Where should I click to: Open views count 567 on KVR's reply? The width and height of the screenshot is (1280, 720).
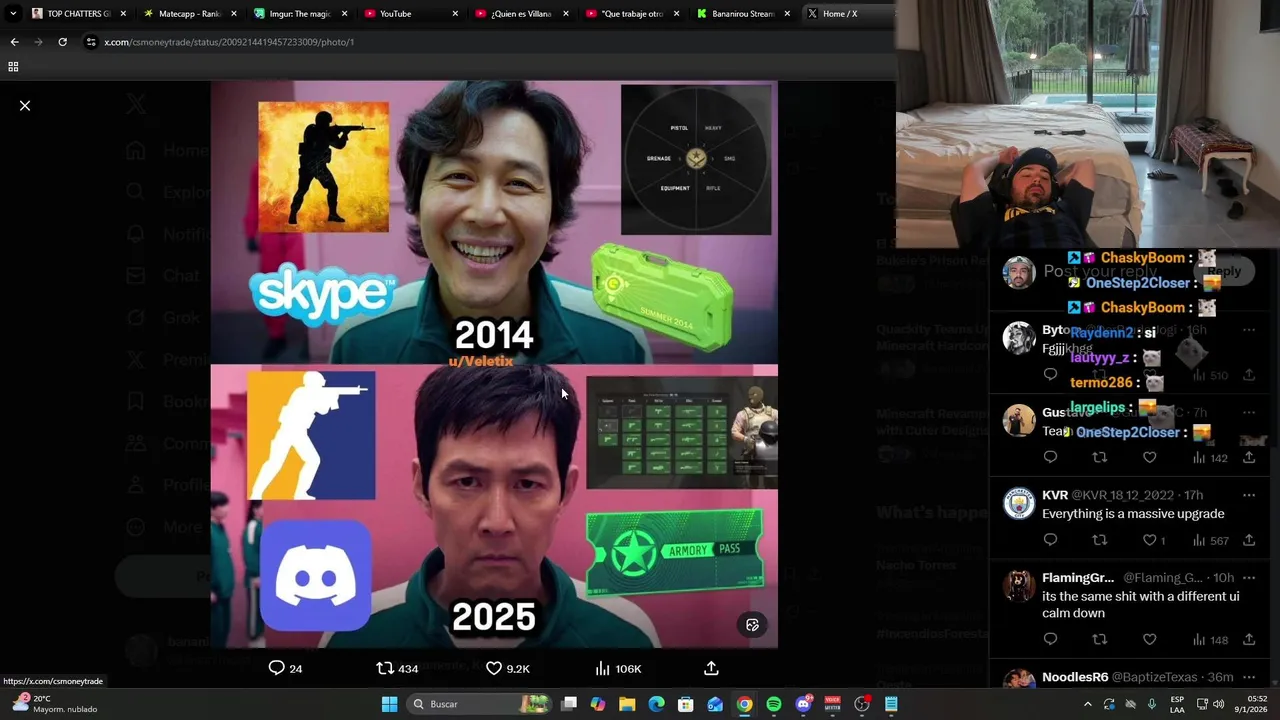tap(1209, 540)
